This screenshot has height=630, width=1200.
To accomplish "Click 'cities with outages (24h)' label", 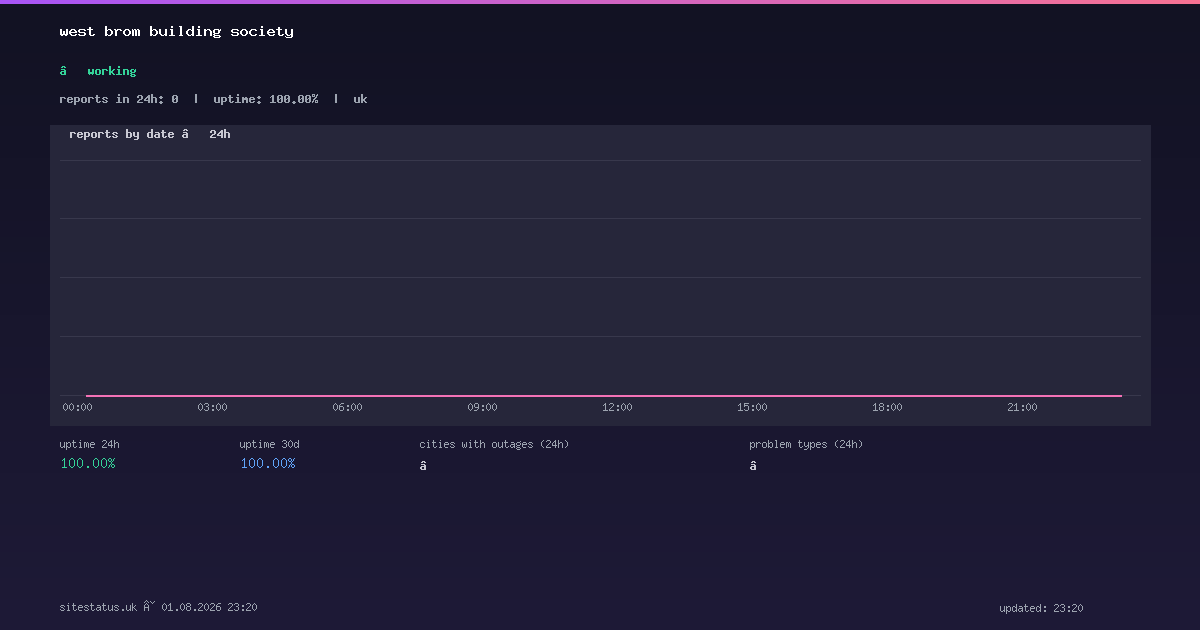I will 494,445.
